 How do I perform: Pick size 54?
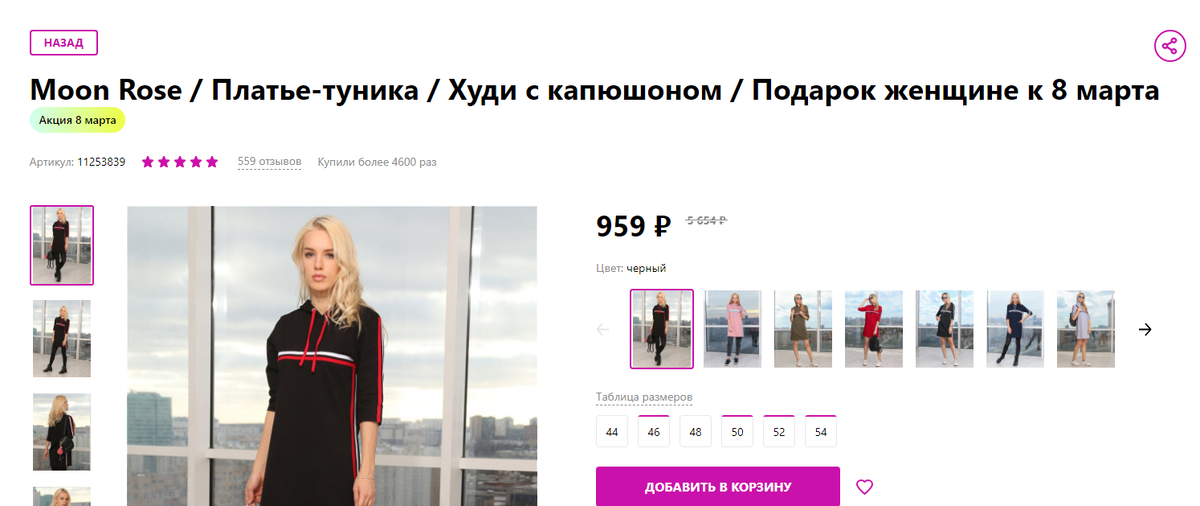point(821,431)
